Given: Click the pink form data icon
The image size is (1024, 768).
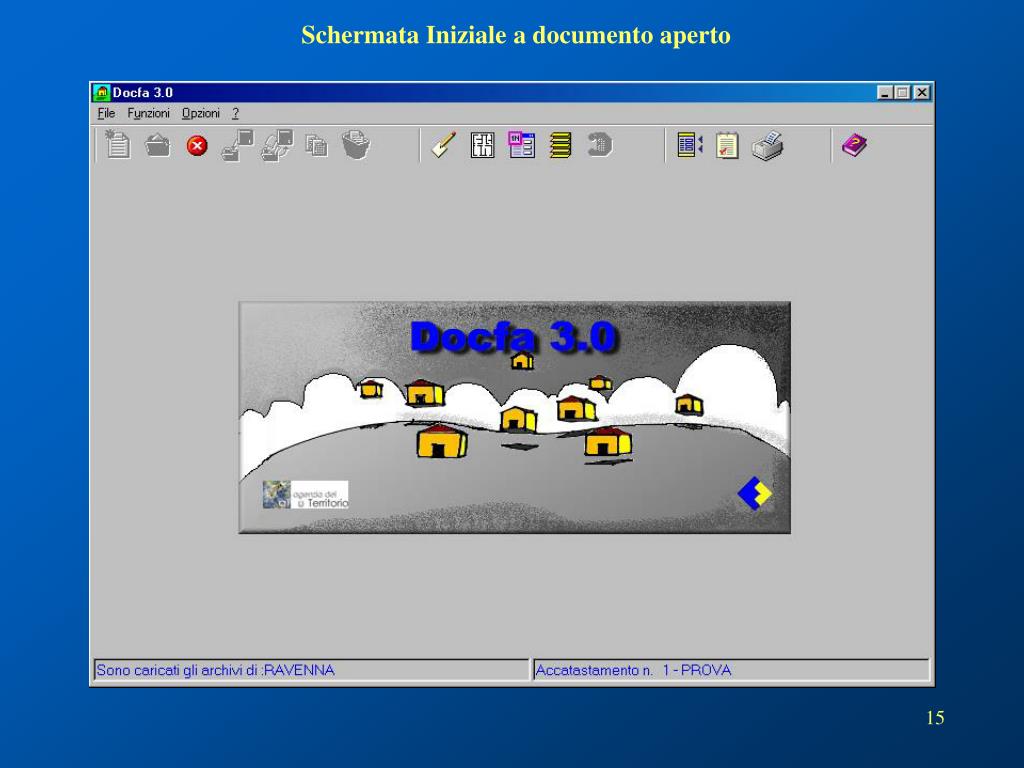Looking at the screenshot, I should click(x=522, y=145).
